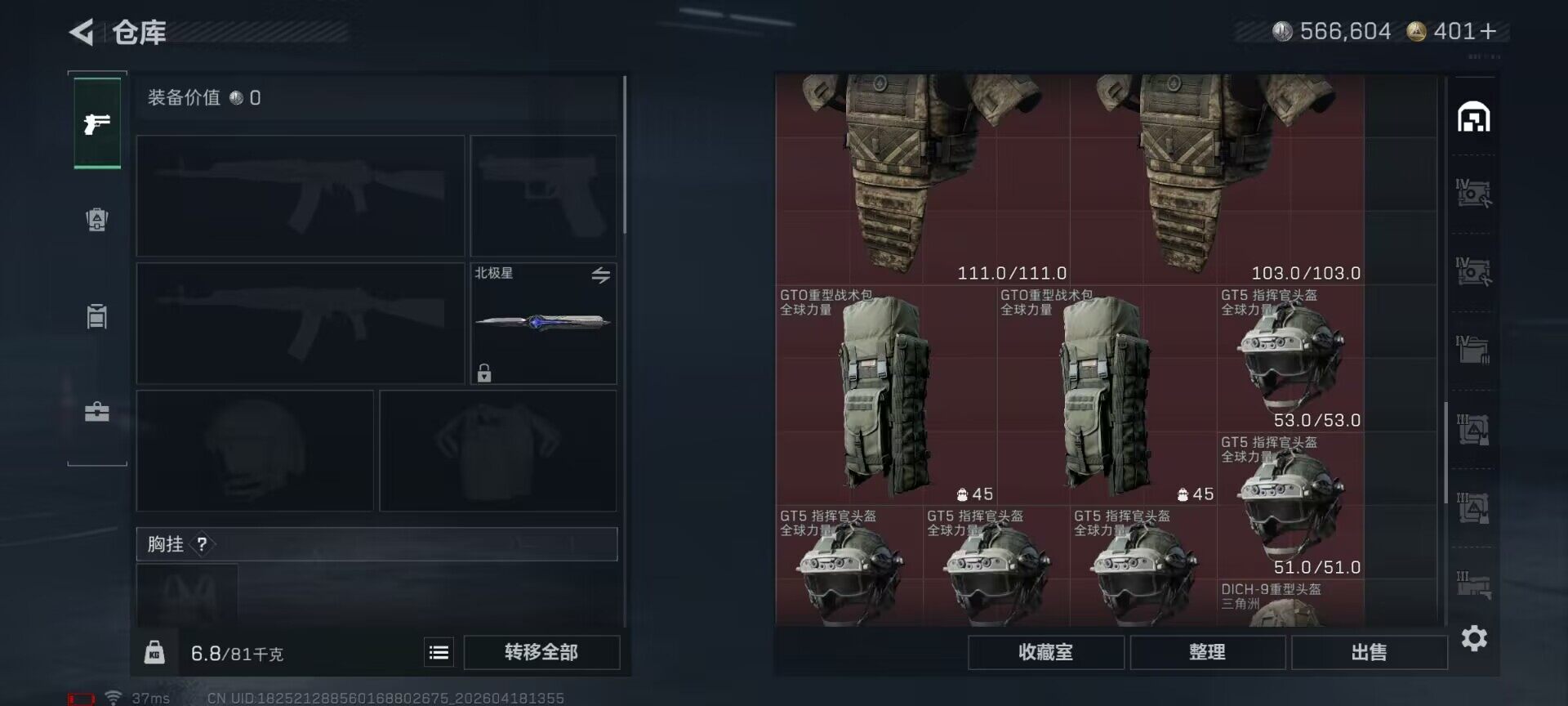Click the swap arrows on 北极星 knife slot
1568x706 pixels.
click(601, 275)
